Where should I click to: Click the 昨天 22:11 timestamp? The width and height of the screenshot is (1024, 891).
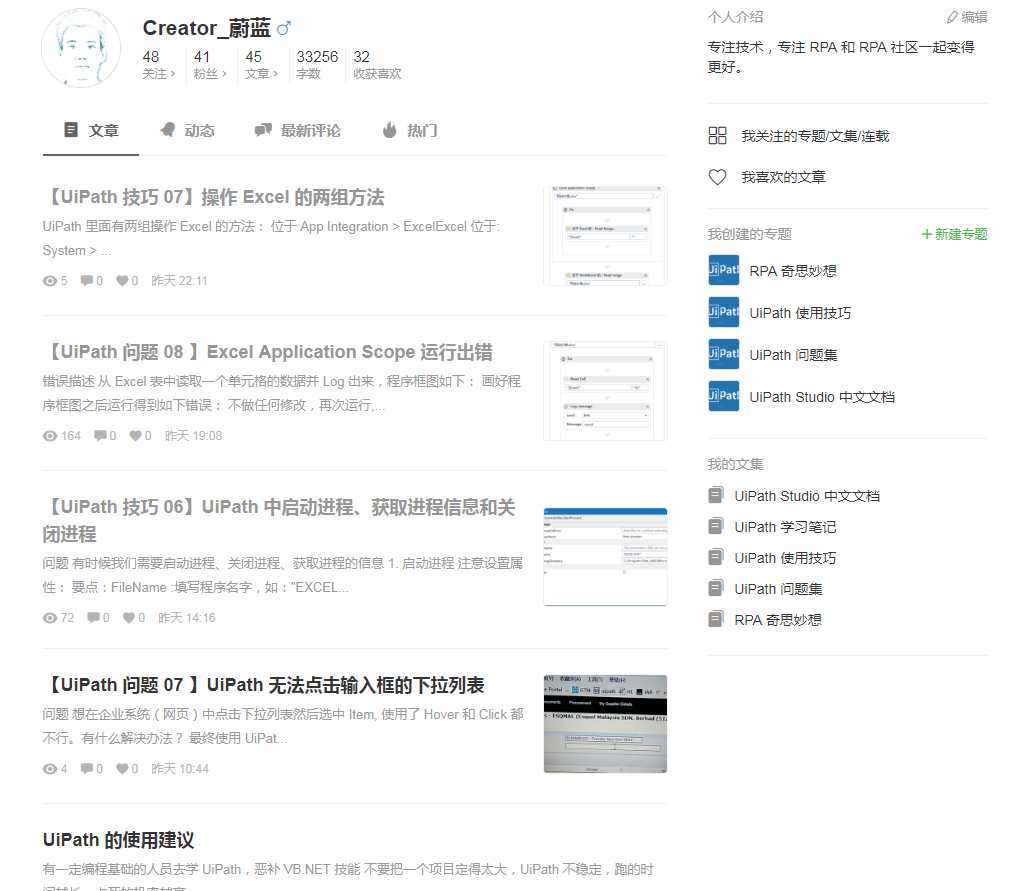pos(179,281)
